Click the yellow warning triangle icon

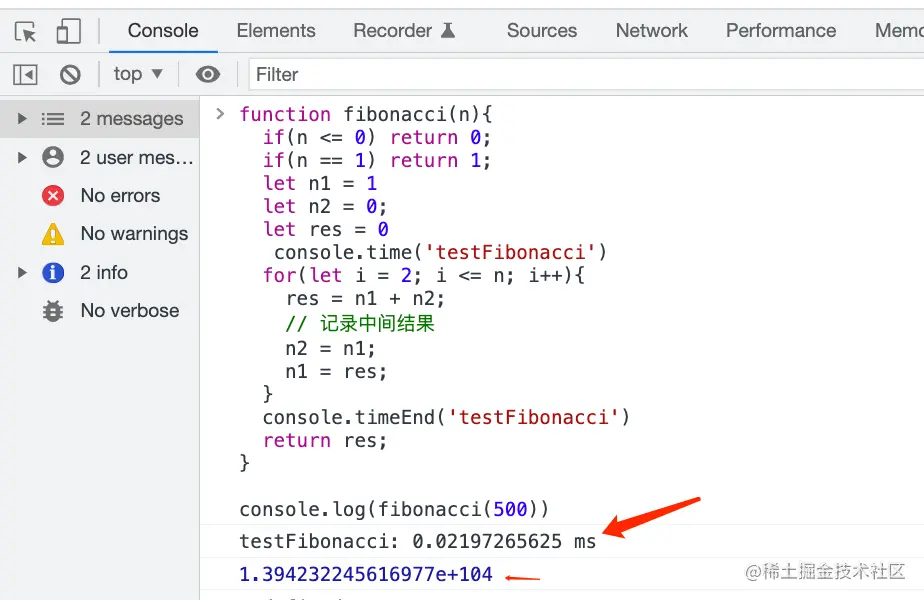click(x=53, y=234)
